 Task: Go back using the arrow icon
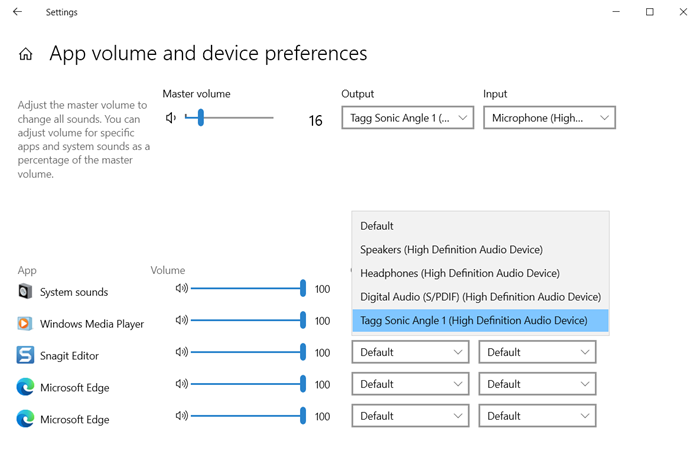(17, 12)
